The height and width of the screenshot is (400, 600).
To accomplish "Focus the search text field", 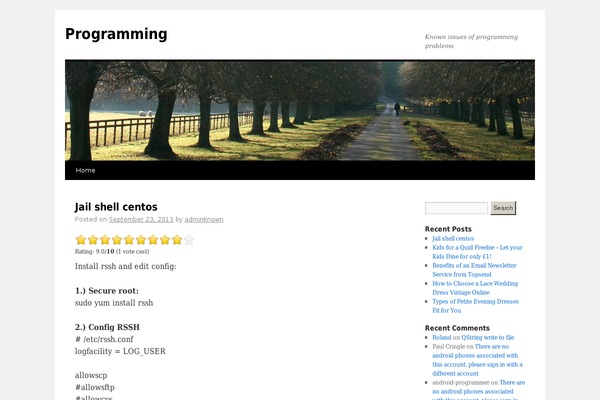I will coord(456,208).
